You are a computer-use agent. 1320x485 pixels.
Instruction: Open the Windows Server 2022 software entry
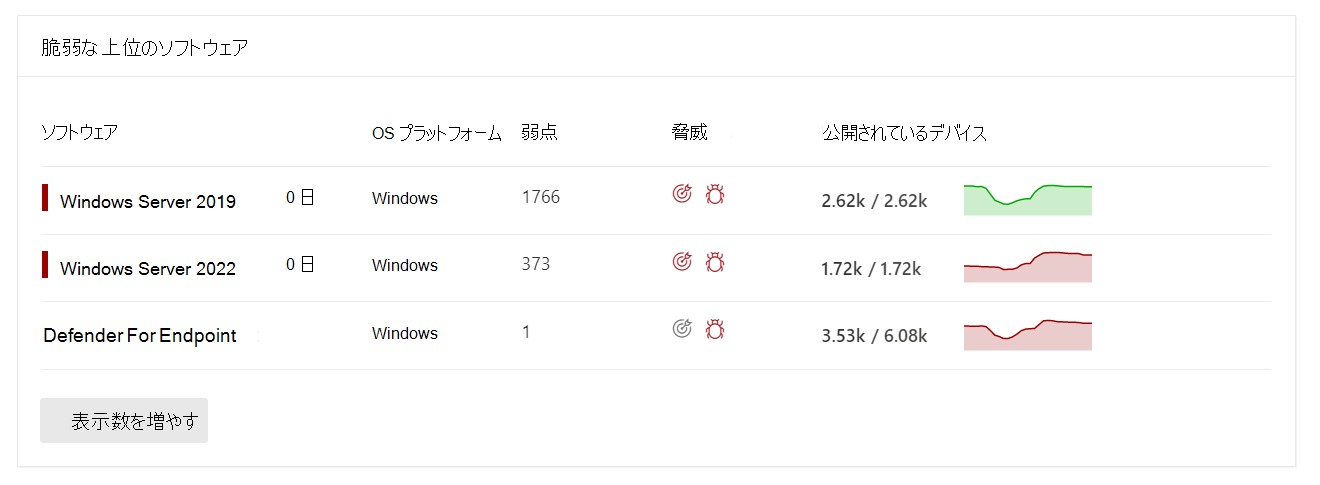pyautogui.click(x=148, y=269)
